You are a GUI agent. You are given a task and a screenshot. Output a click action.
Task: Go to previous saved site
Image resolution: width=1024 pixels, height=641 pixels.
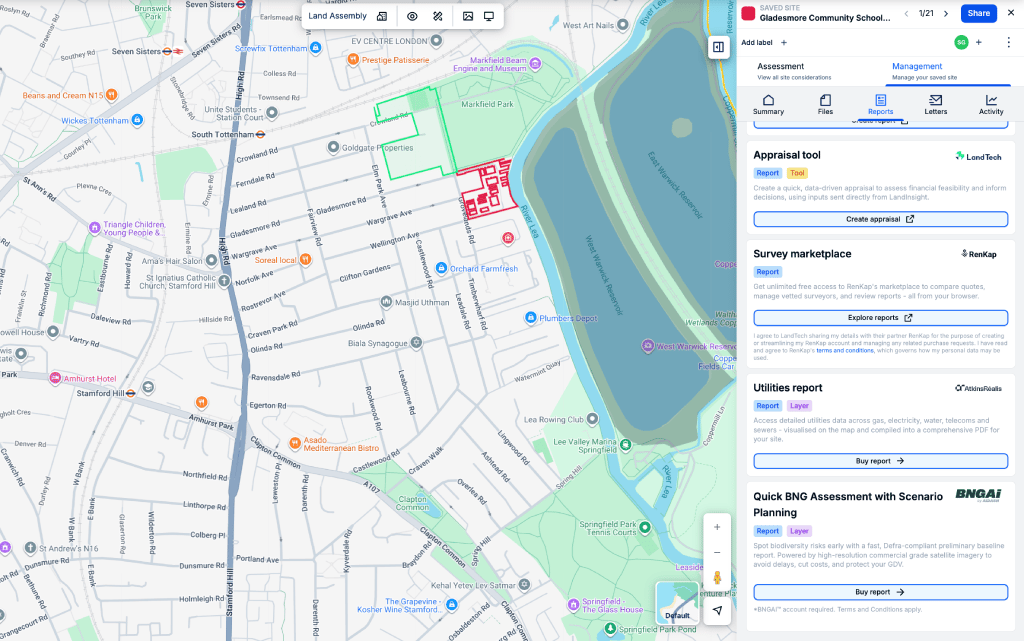tap(906, 13)
